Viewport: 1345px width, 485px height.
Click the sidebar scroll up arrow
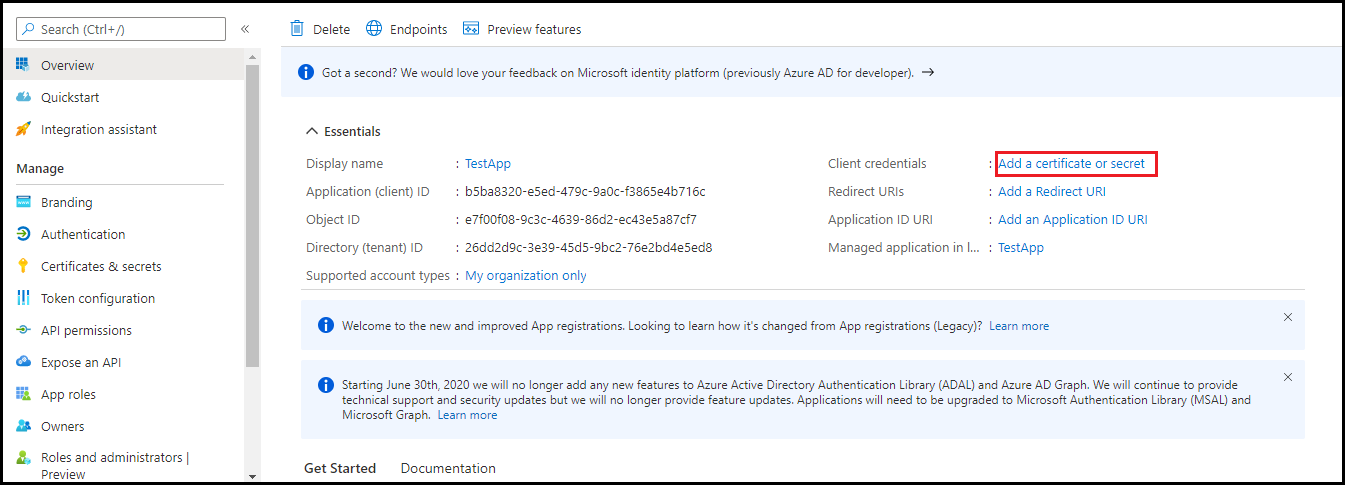click(x=252, y=56)
